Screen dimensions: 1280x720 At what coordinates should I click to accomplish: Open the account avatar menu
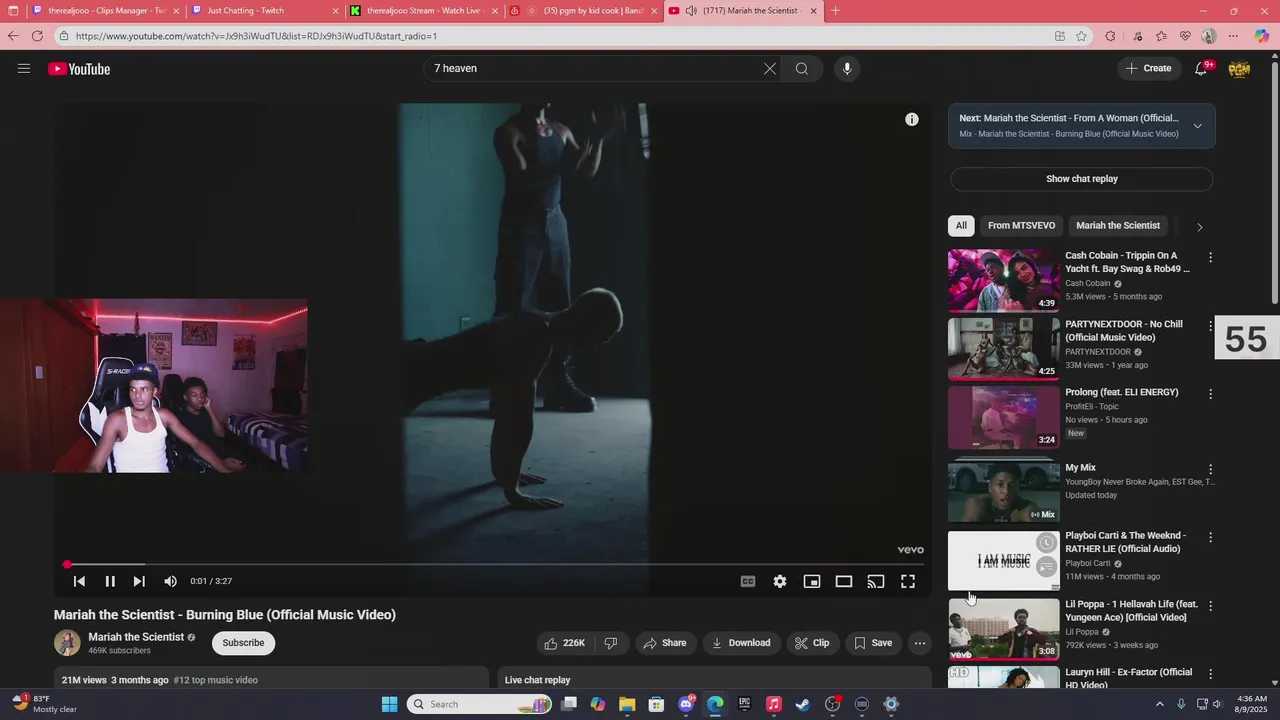(1239, 69)
